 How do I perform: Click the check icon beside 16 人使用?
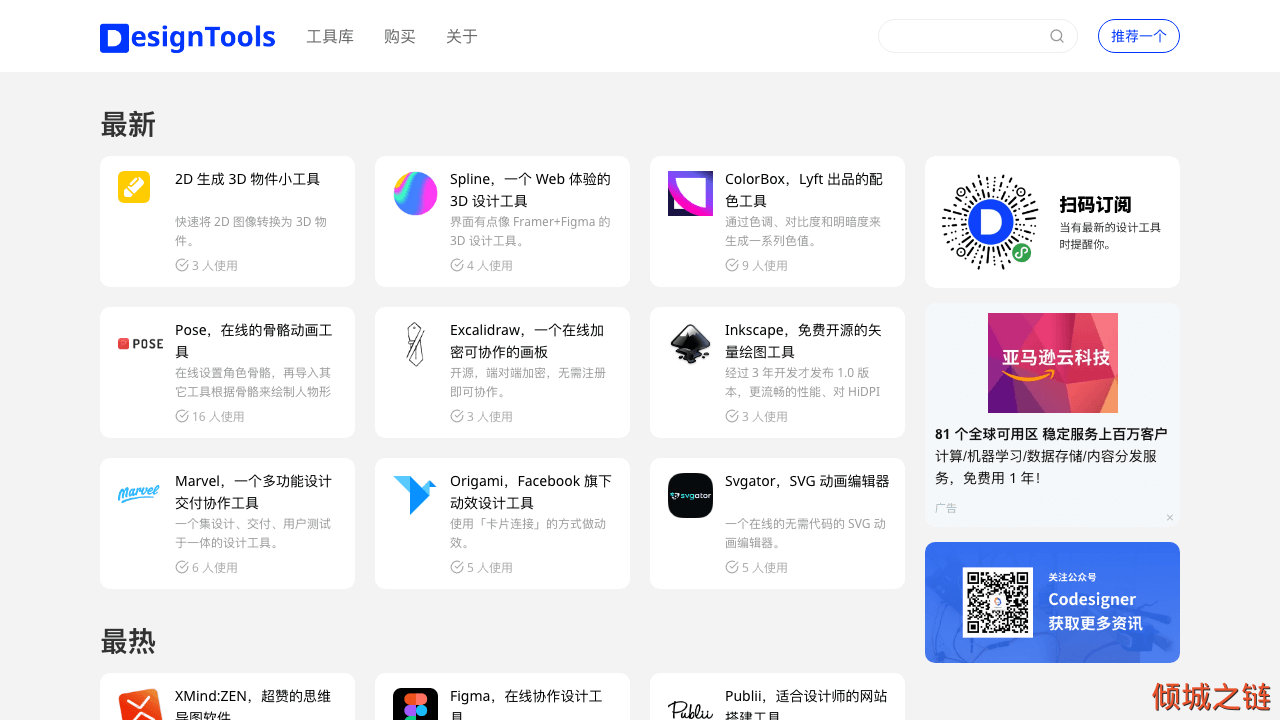[182, 416]
